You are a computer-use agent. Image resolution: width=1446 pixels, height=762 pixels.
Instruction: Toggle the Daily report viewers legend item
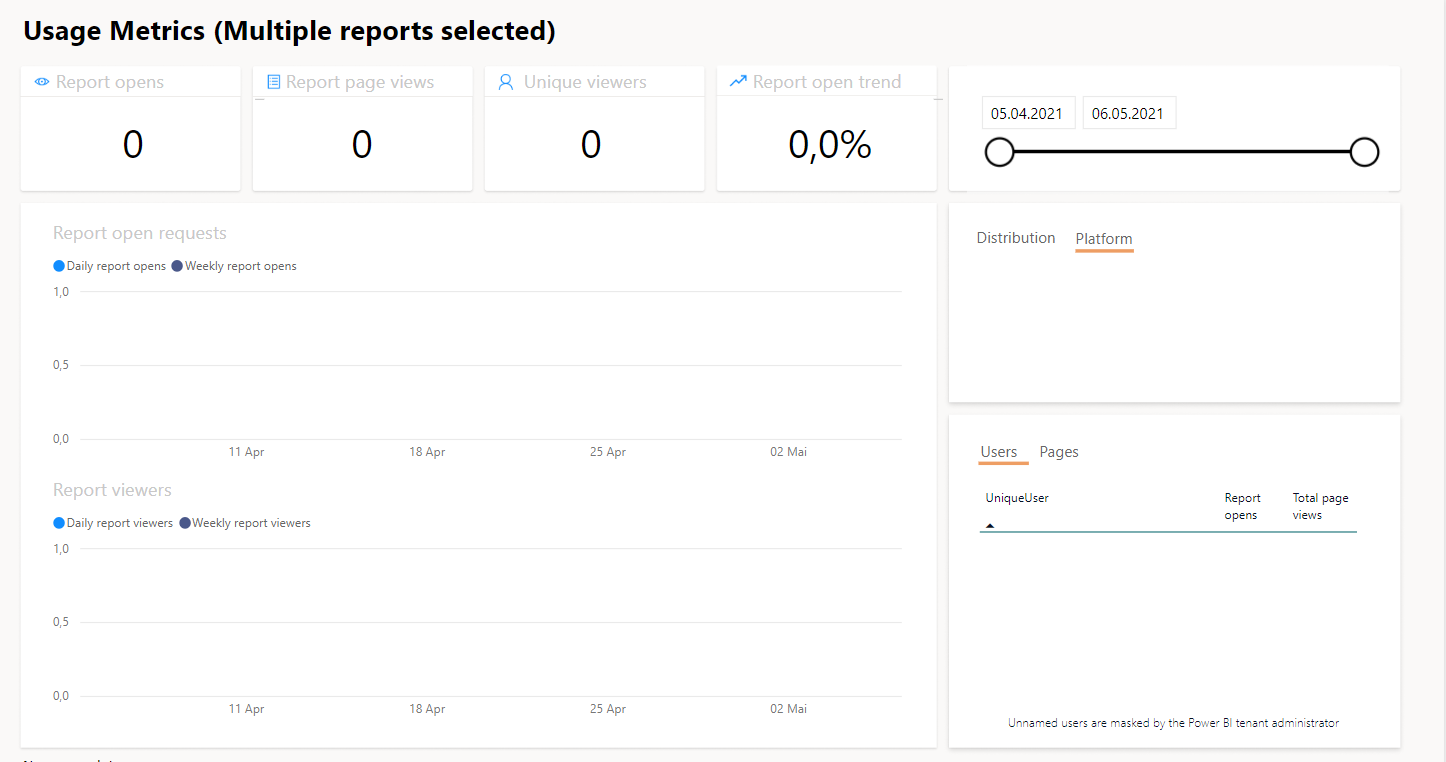(x=113, y=523)
